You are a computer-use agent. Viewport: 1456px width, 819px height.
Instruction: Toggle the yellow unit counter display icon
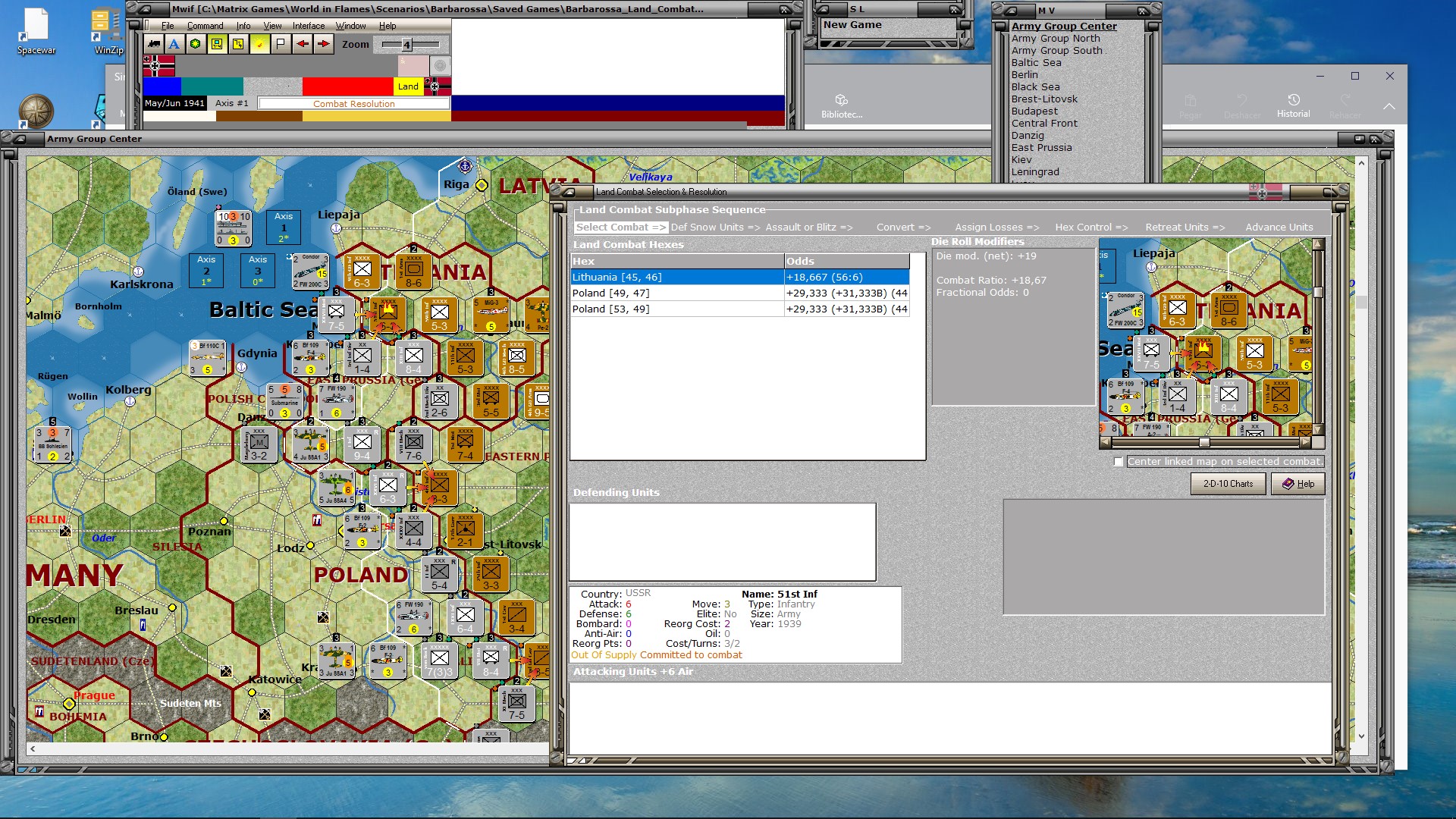(217, 44)
